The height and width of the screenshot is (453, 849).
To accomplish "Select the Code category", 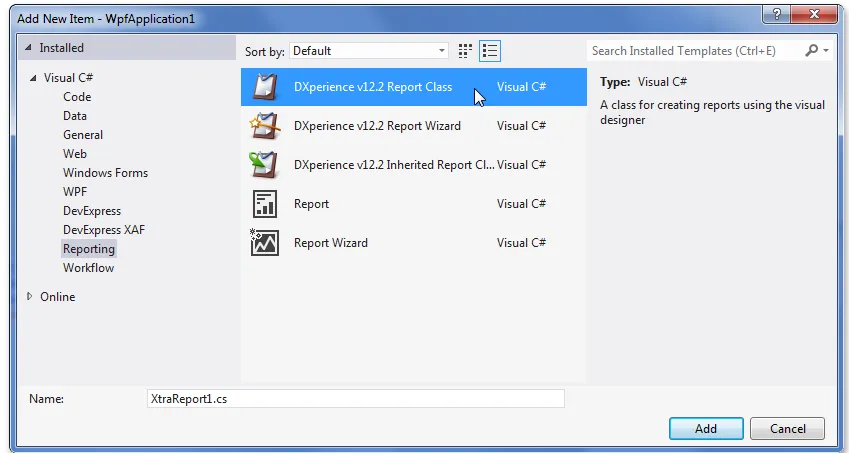I will point(77,97).
